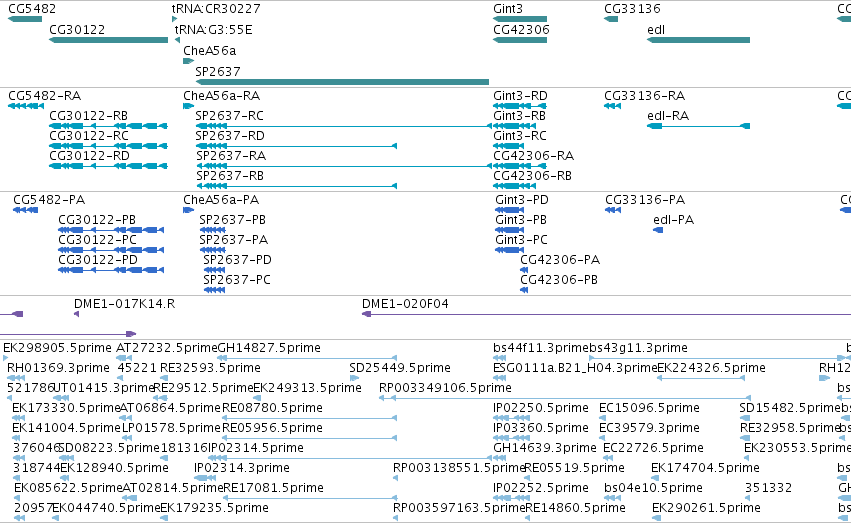851x523 pixels.
Task: Click the CG33136-PA protein label
Action: (645, 200)
